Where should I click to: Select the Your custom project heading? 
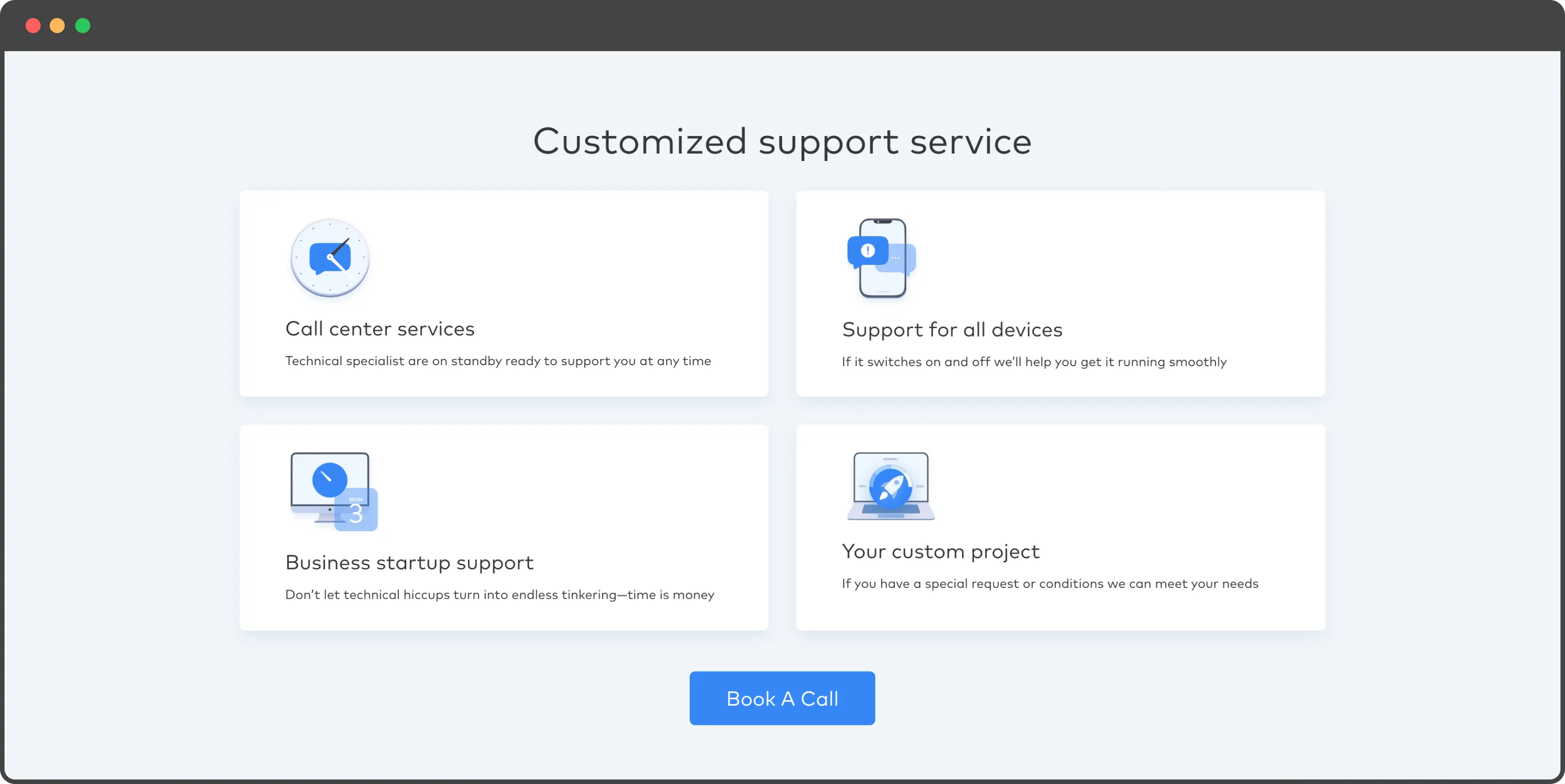pos(941,551)
